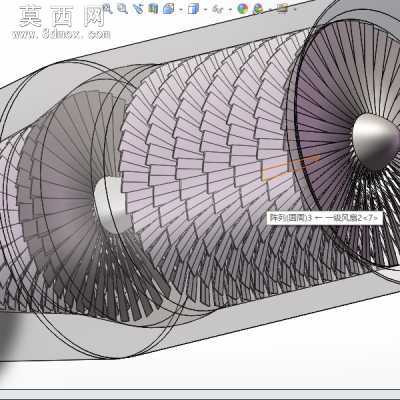Click the Zoom to Fit icon
Viewport: 400px width, 400px height.
107,8
